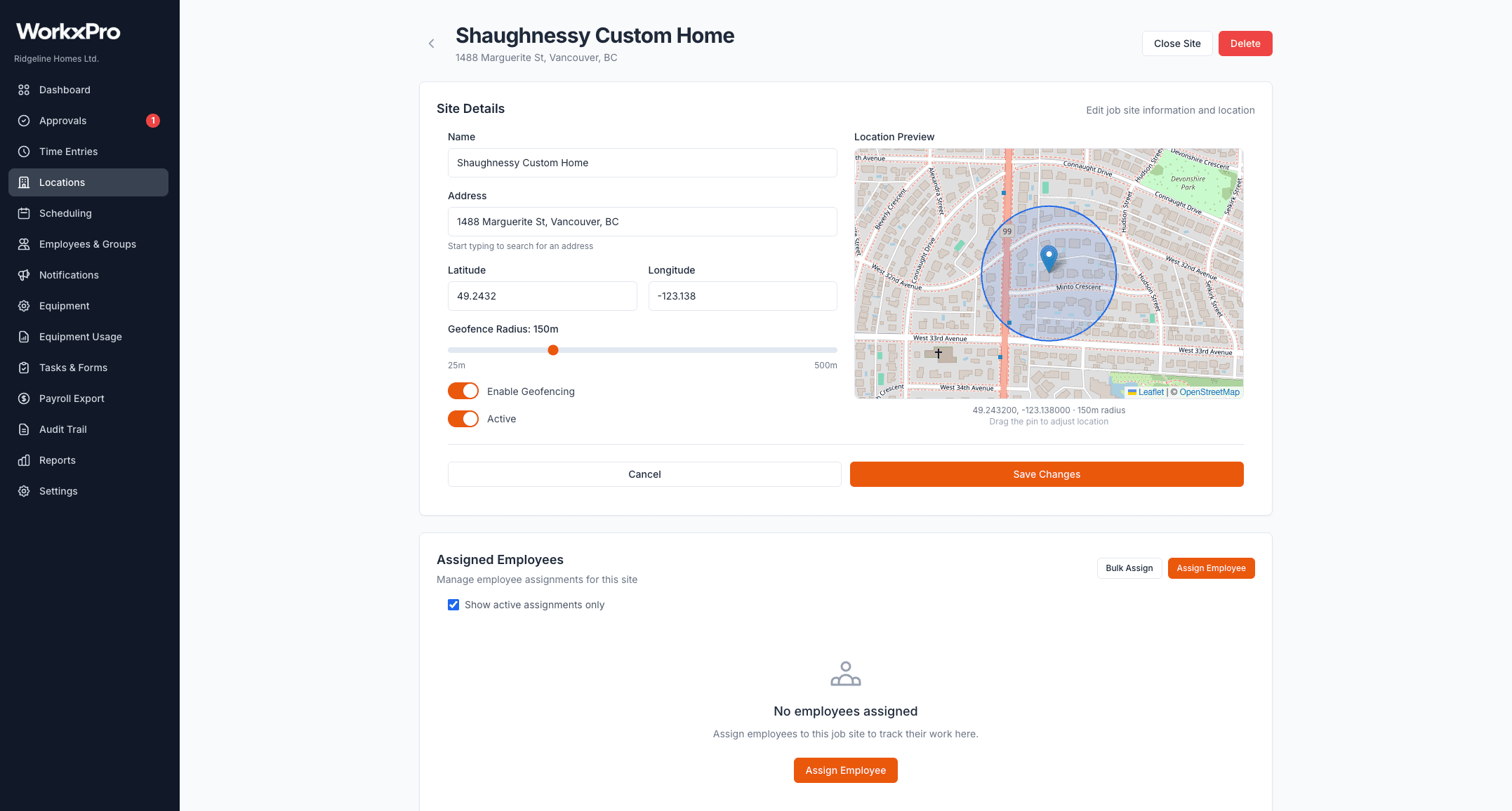
Task: Open Time Entries in the sidebar
Action: pos(68,152)
